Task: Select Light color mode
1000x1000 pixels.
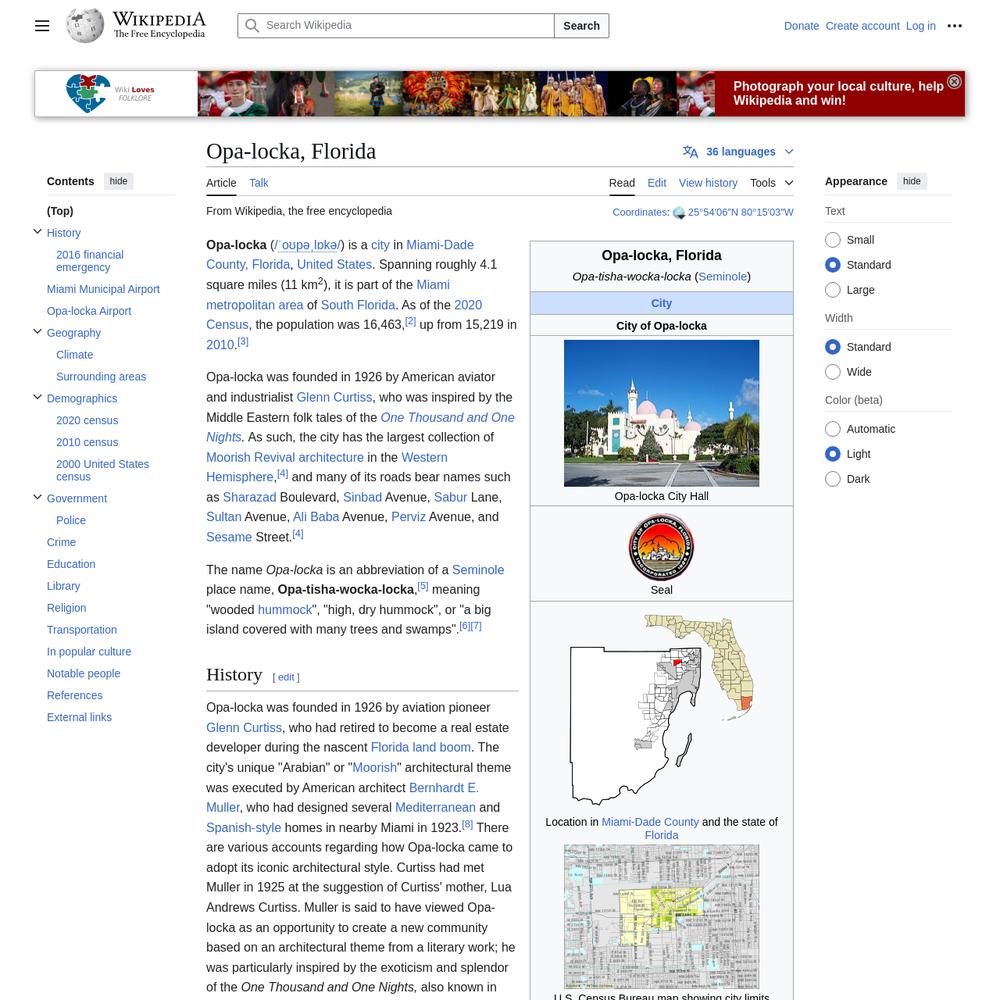Action: [x=832, y=454]
